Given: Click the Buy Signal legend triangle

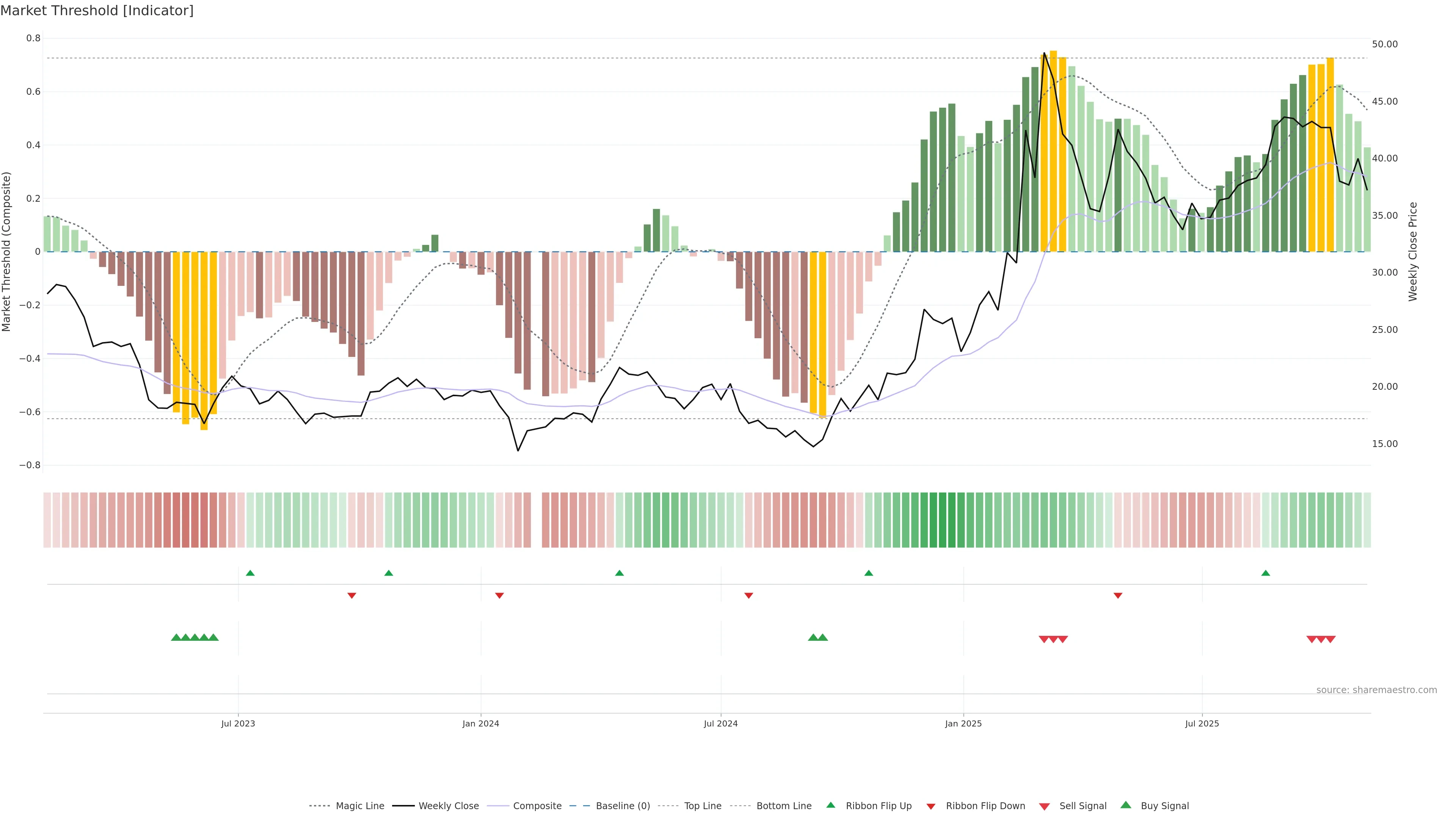Looking at the screenshot, I should 1125,805.
